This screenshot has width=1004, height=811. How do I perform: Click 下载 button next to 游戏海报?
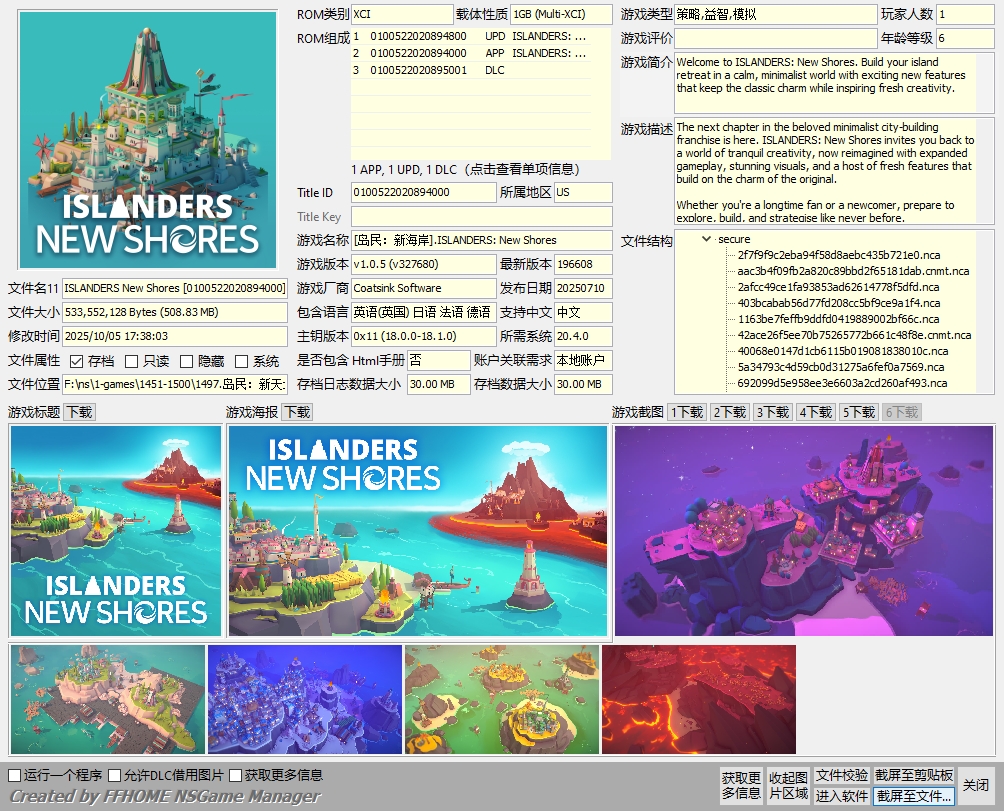coord(297,412)
